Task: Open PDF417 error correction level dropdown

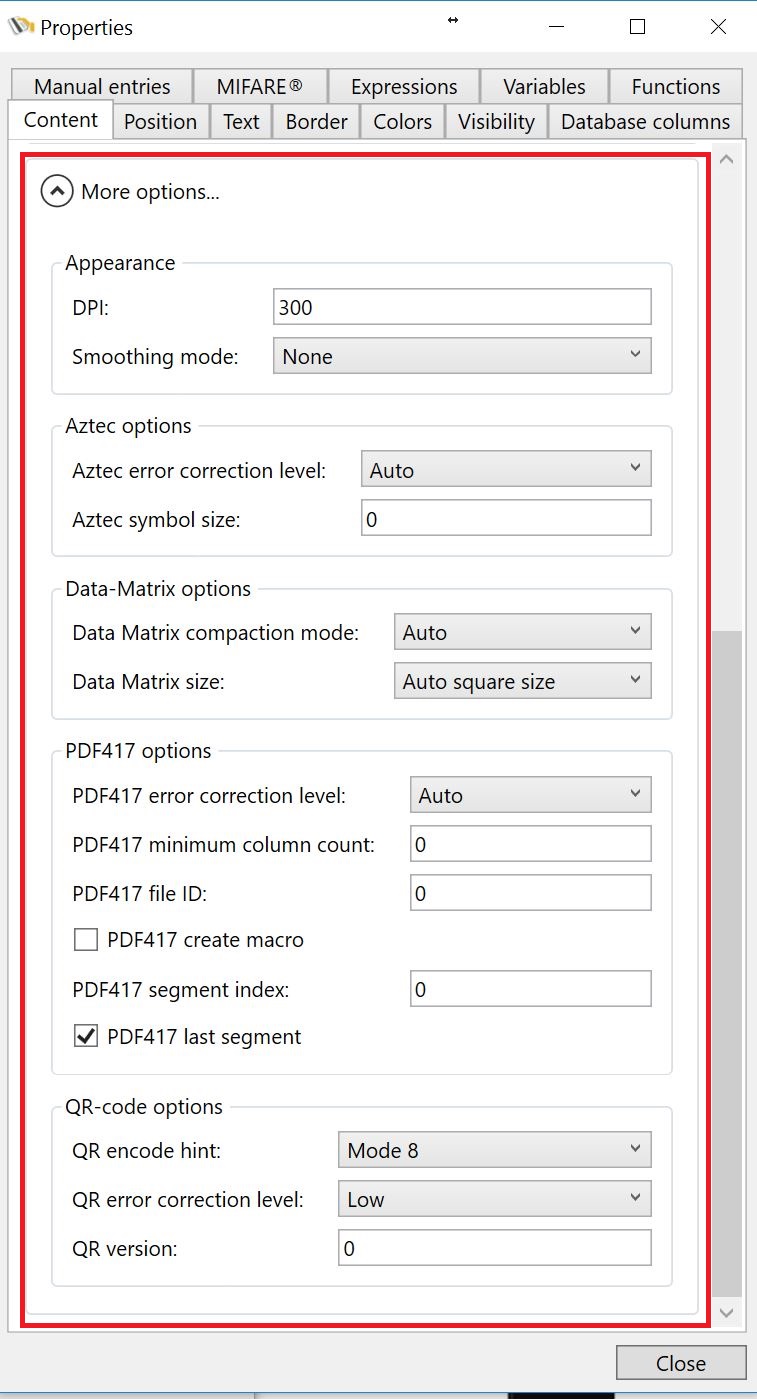Action: (x=531, y=795)
